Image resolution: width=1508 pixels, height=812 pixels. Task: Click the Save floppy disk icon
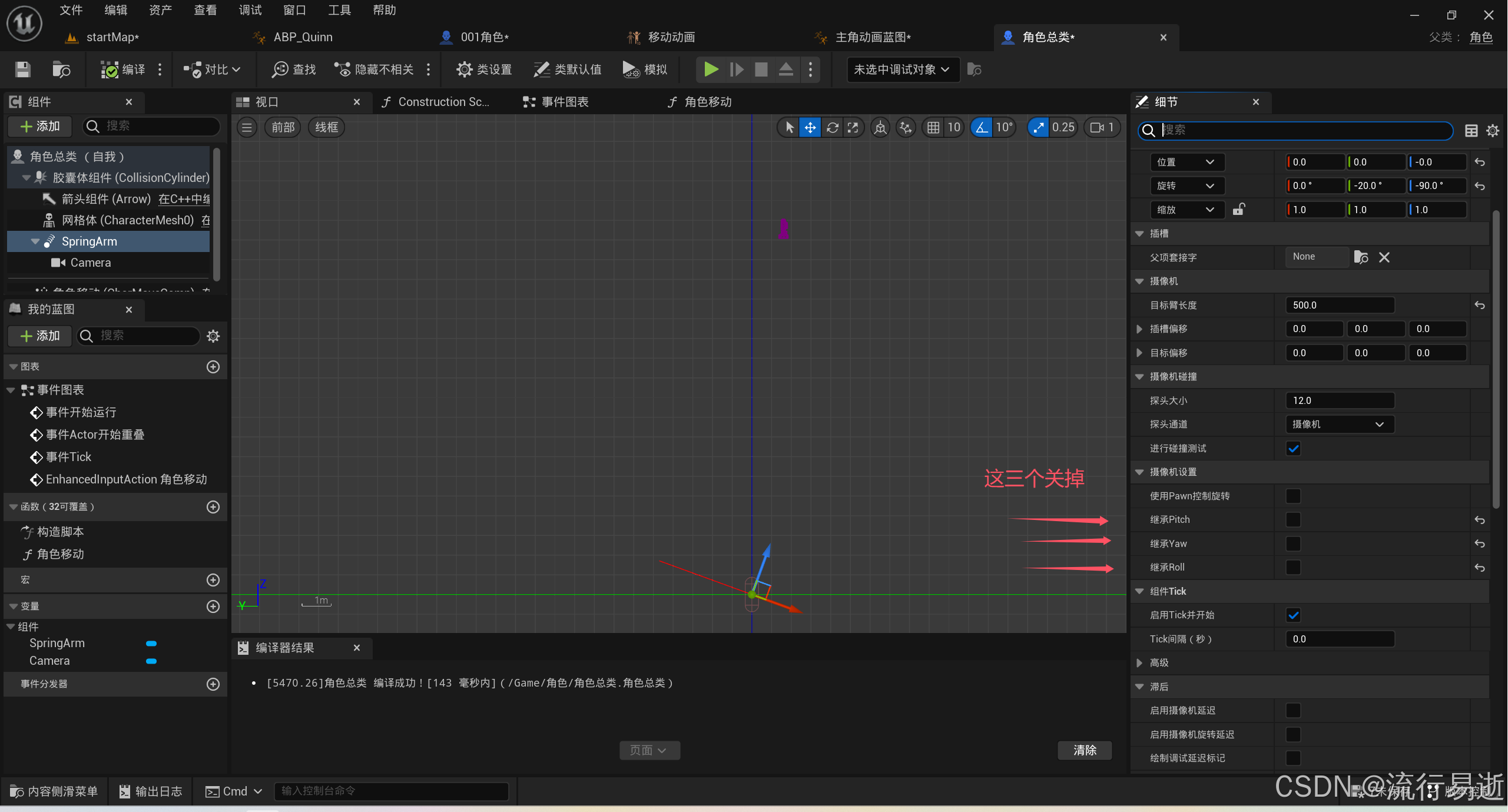(x=23, y=70)
